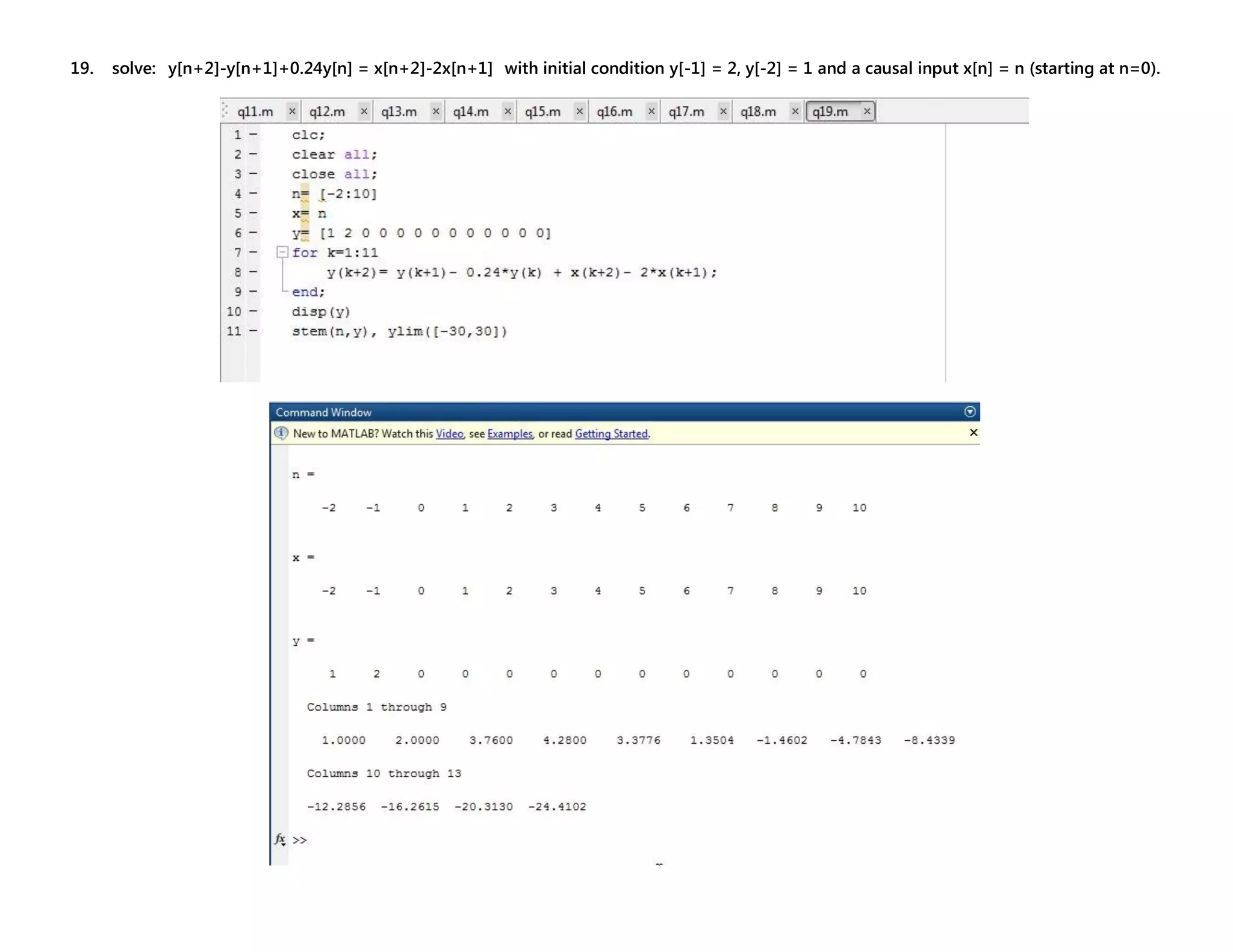Click the 'close all;' code line
The image size is (1233, 952).
coord(335,174)
